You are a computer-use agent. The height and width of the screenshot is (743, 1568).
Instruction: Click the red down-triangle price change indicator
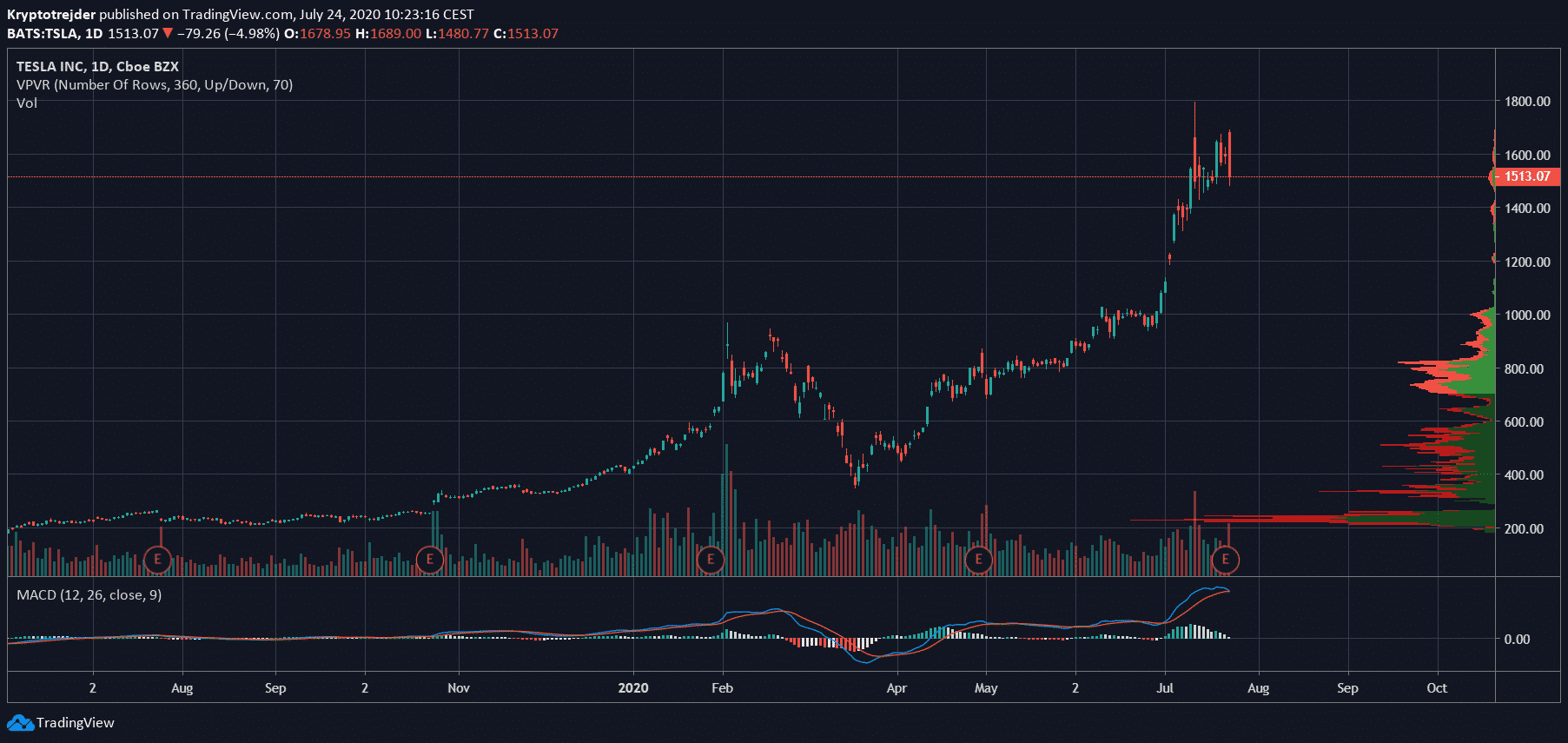coord(168,34)
